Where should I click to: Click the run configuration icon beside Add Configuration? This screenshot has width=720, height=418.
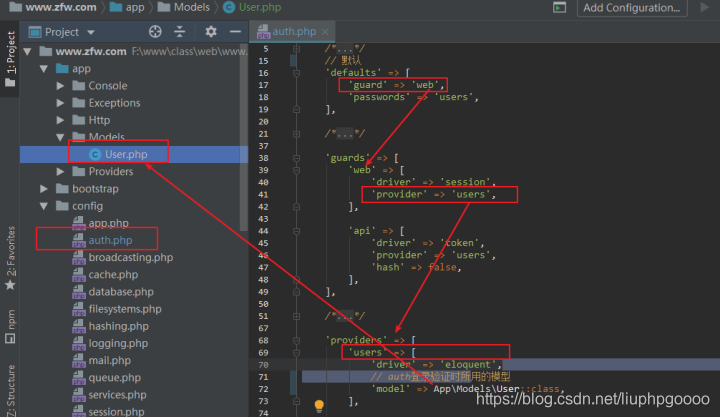tap(559, 7)
